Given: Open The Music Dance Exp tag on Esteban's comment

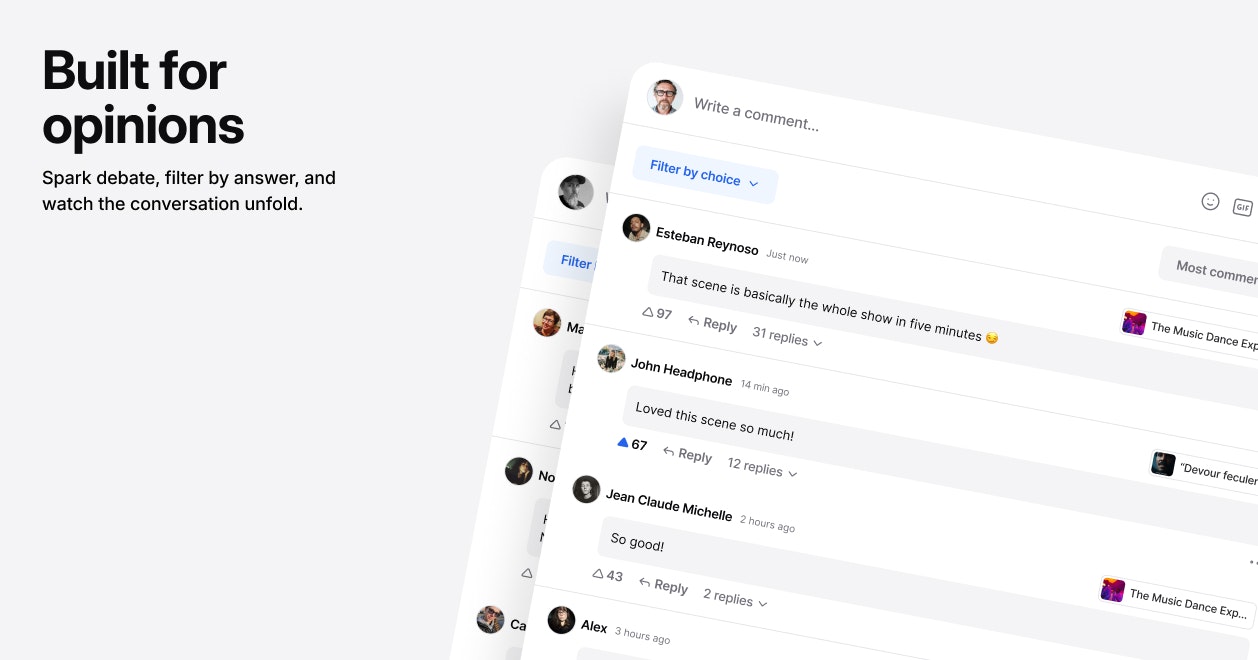Looking at the screenshot, I should [x=1188, y=332].
